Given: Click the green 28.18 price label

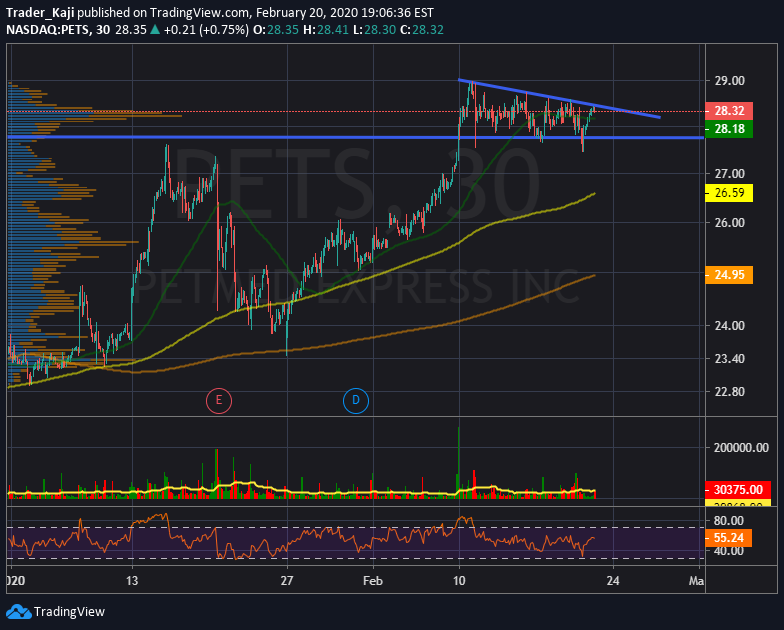Looking at the screenshot, I should click(729, 129).
